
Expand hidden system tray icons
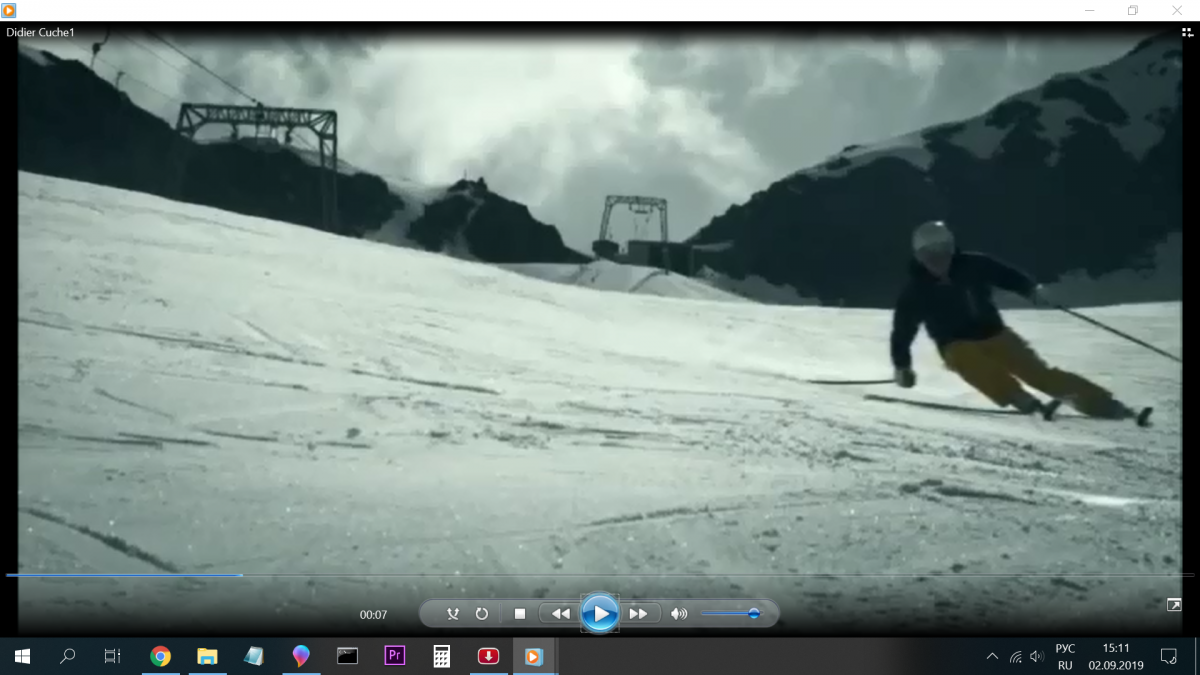[x=992, y=656]
